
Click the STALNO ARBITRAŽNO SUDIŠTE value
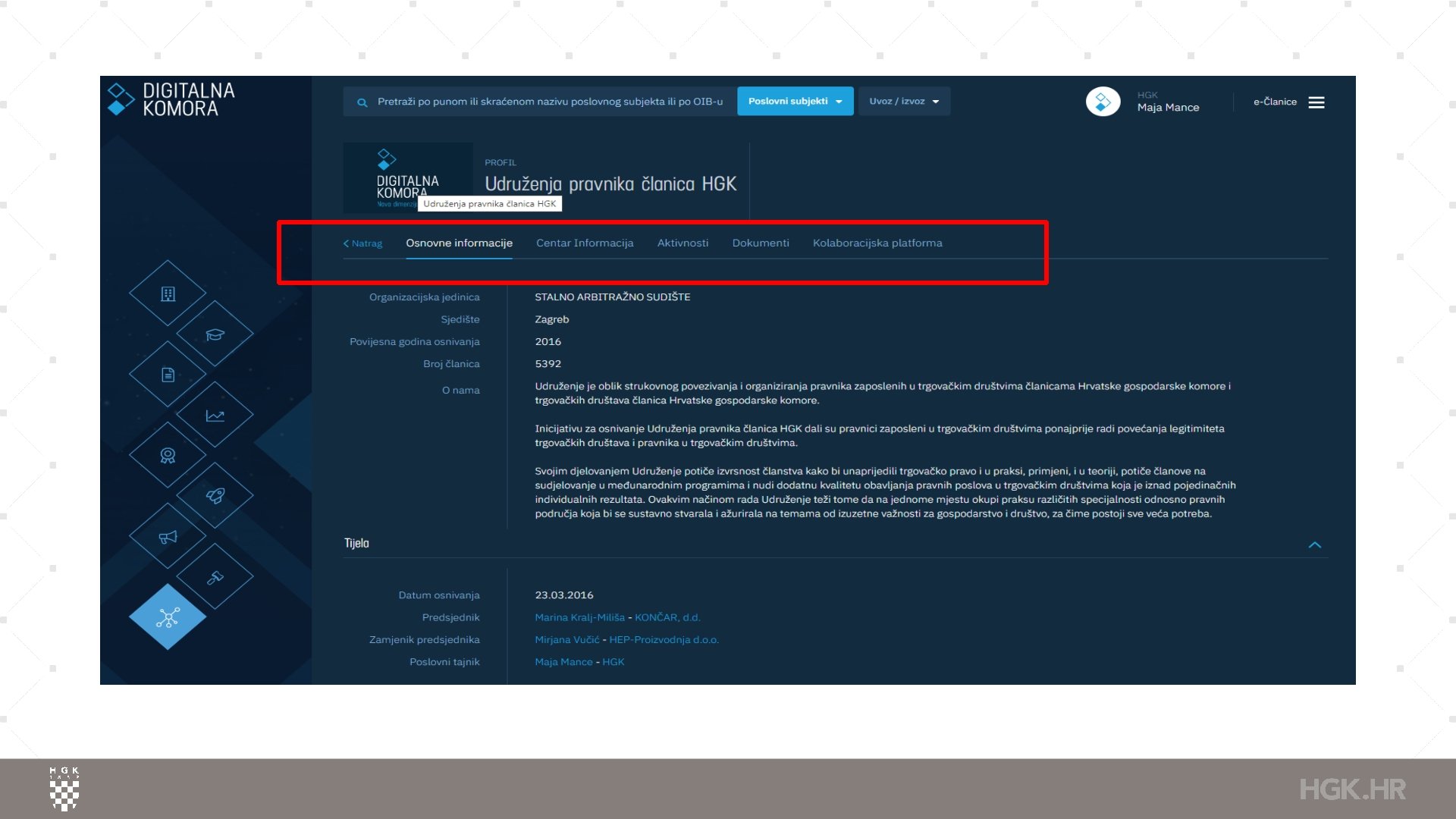click(612, 297)
